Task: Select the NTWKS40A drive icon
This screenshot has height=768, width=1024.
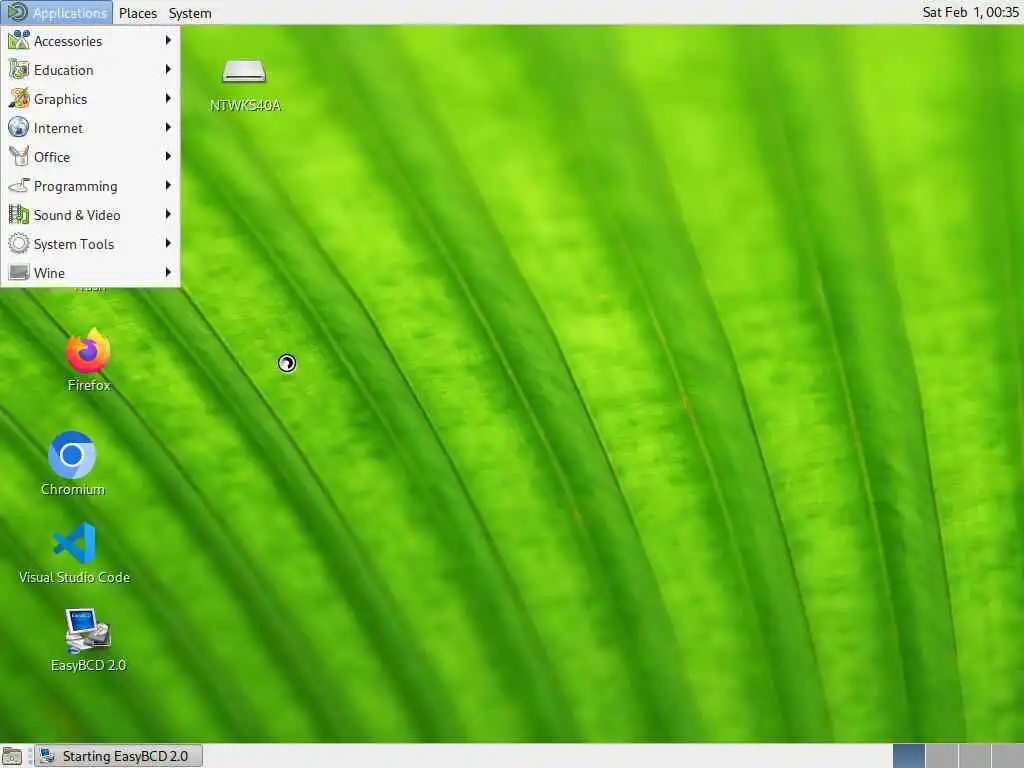Action: point(244,71)
